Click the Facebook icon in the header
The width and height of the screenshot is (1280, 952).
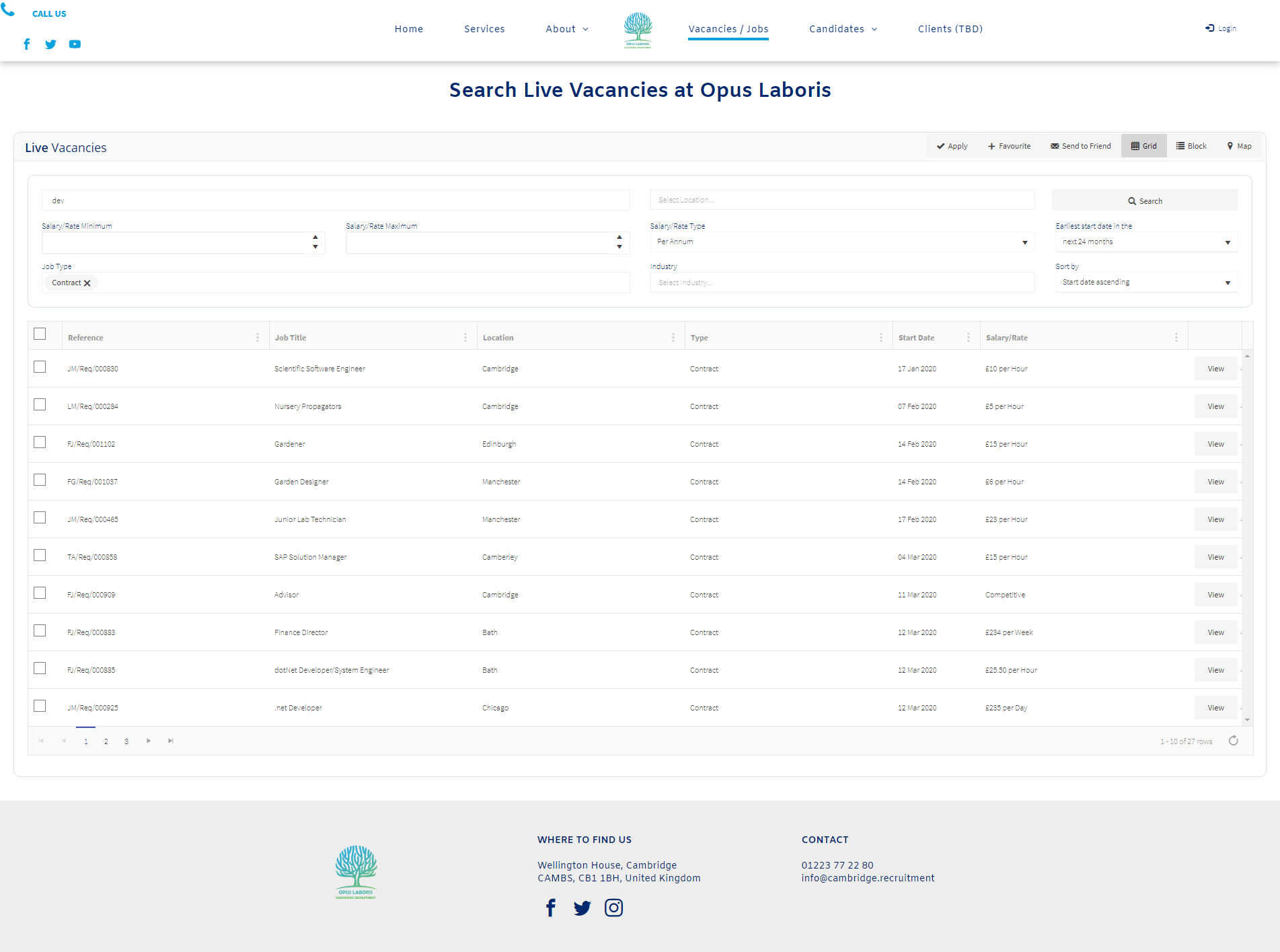click(27, 44)
